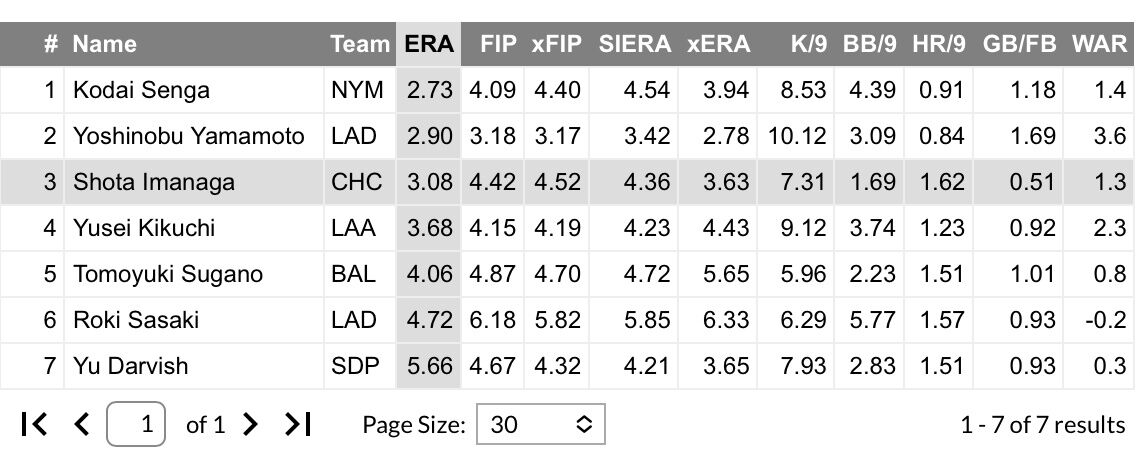Sort by WAR column header
This screenshot has width=1136, height=451.
[1099, 44]
